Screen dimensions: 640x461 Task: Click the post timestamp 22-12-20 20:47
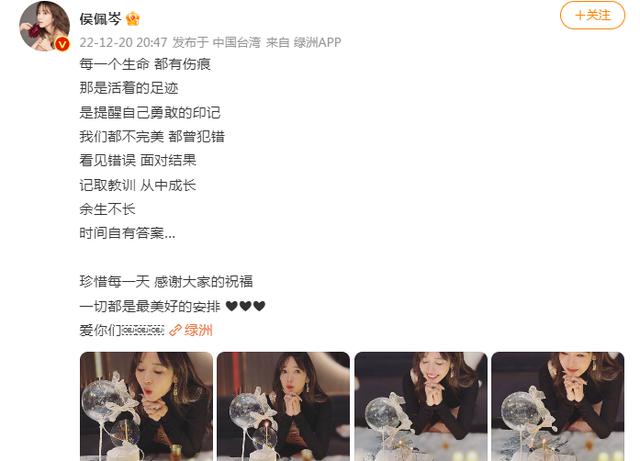point(123,42)
